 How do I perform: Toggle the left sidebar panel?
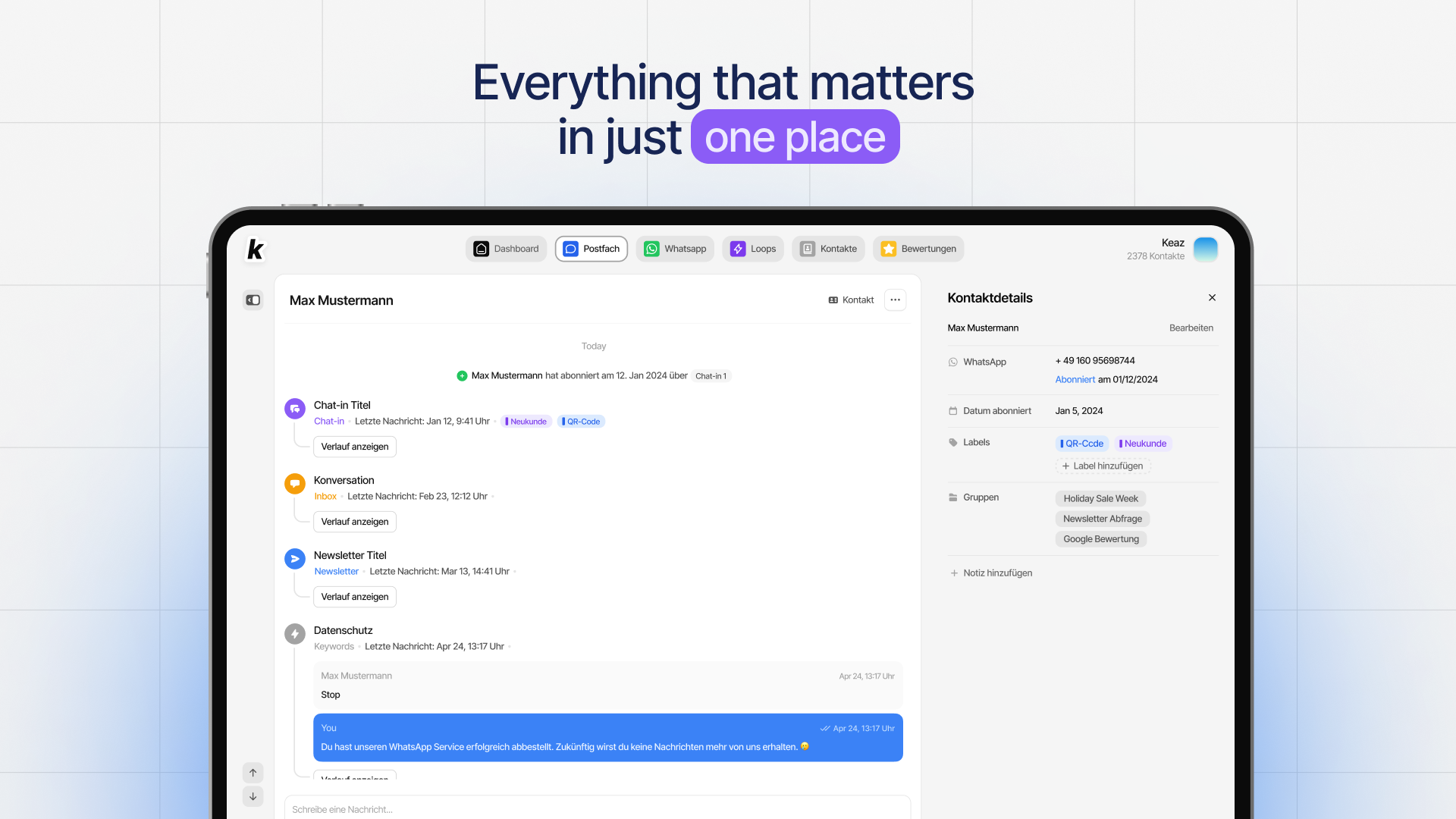tap(253, 300)
